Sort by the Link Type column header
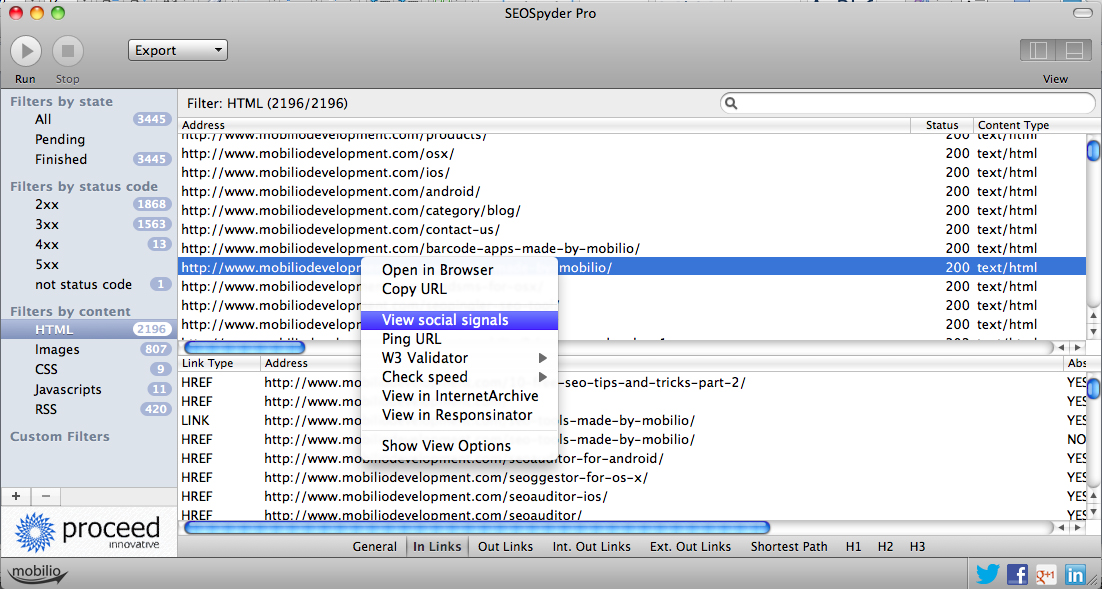The image size is (1102, 589). click(219, 363)
